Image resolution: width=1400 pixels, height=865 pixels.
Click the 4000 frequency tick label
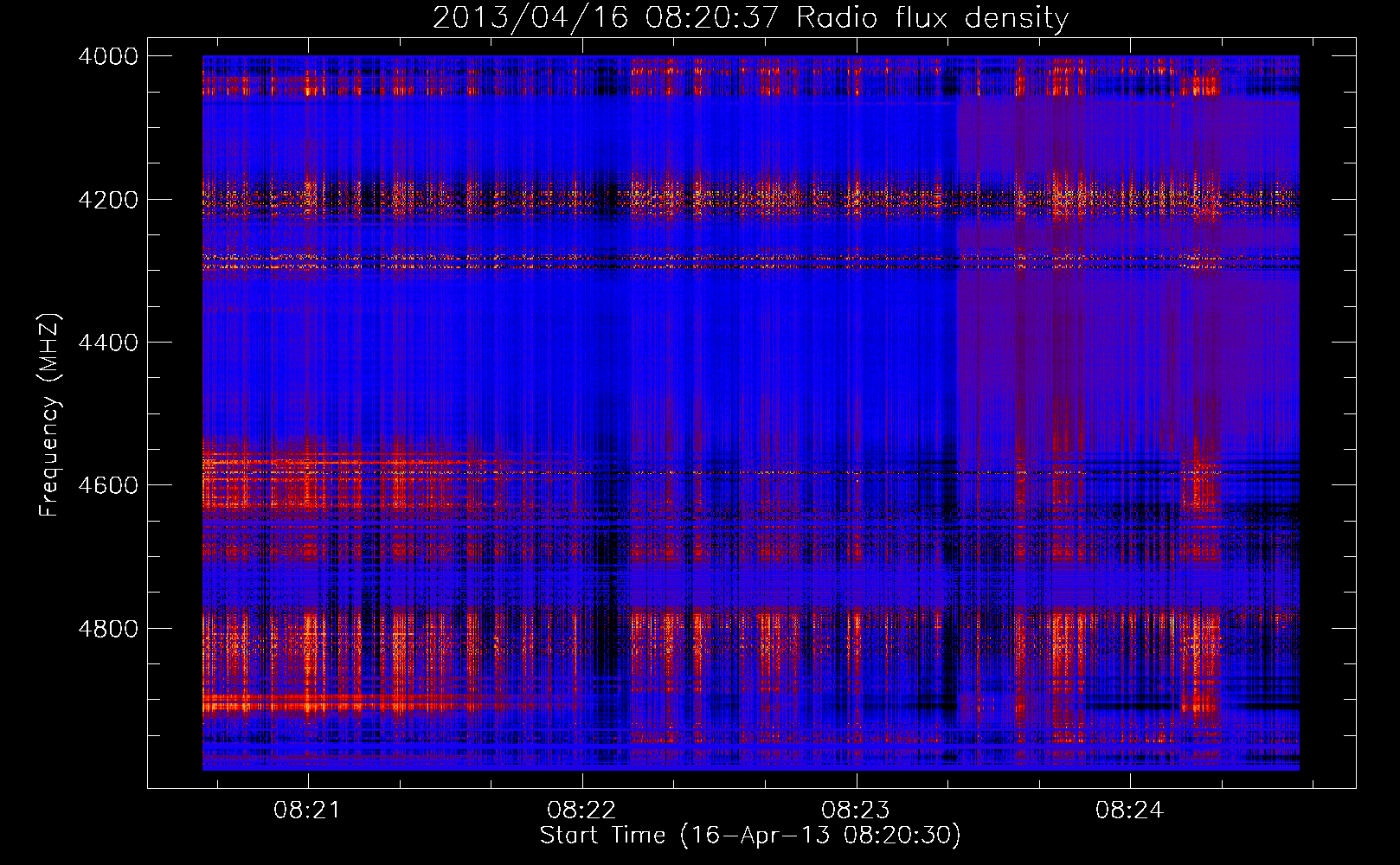click(x=108, y=56)
